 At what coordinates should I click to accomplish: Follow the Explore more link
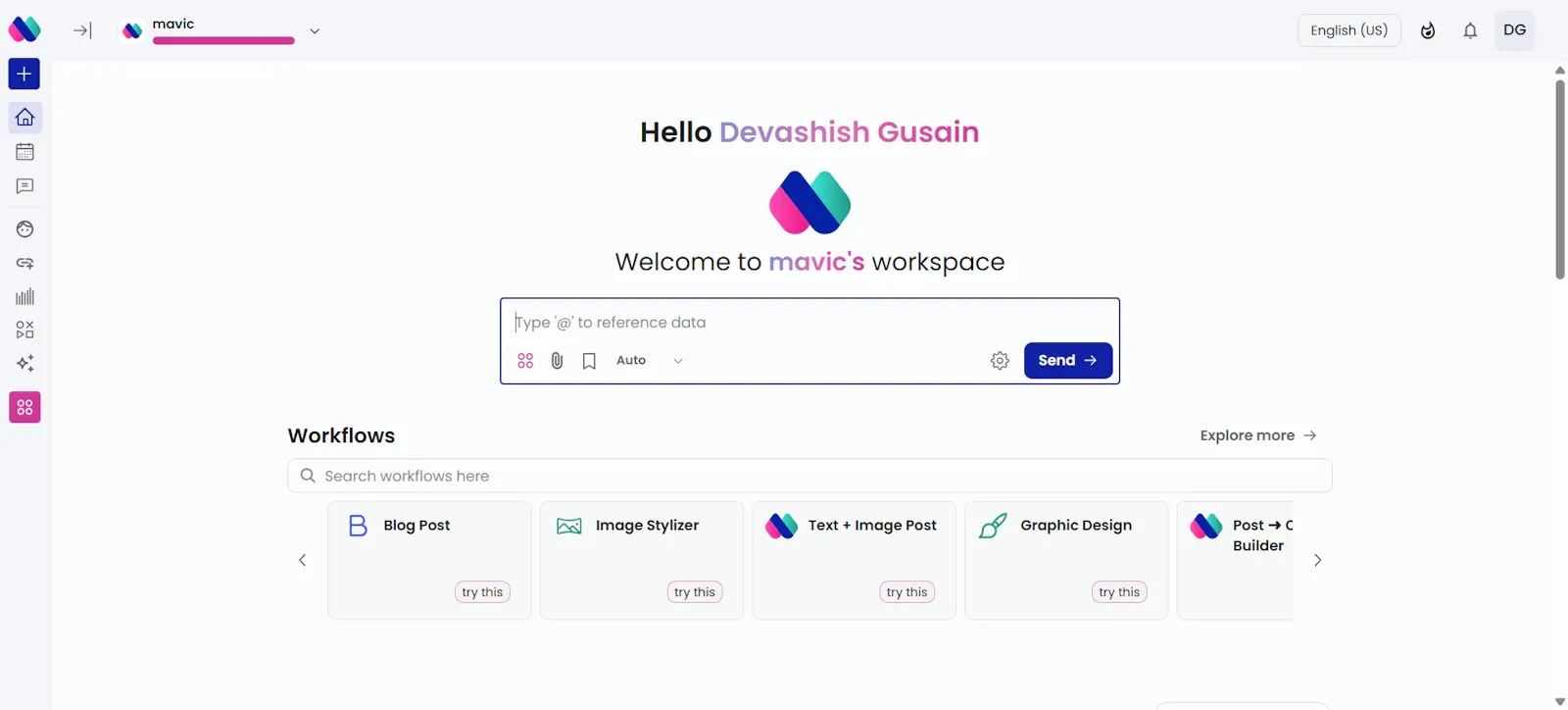pyautogui.click(x=1258, y=435)
